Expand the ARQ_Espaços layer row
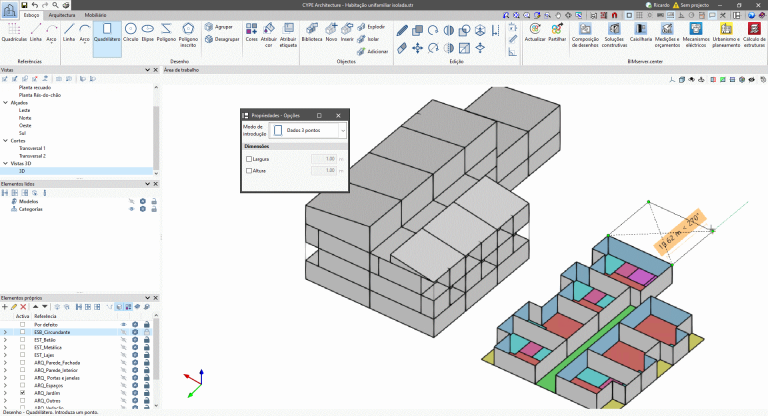Screen dimensions: 768x416 pos(5,386)
